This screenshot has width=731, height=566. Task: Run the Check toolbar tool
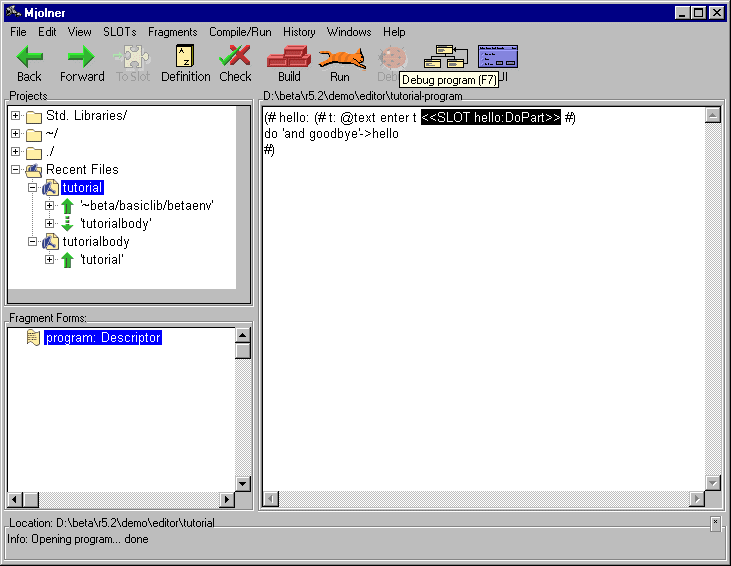[x=235, y=58]
